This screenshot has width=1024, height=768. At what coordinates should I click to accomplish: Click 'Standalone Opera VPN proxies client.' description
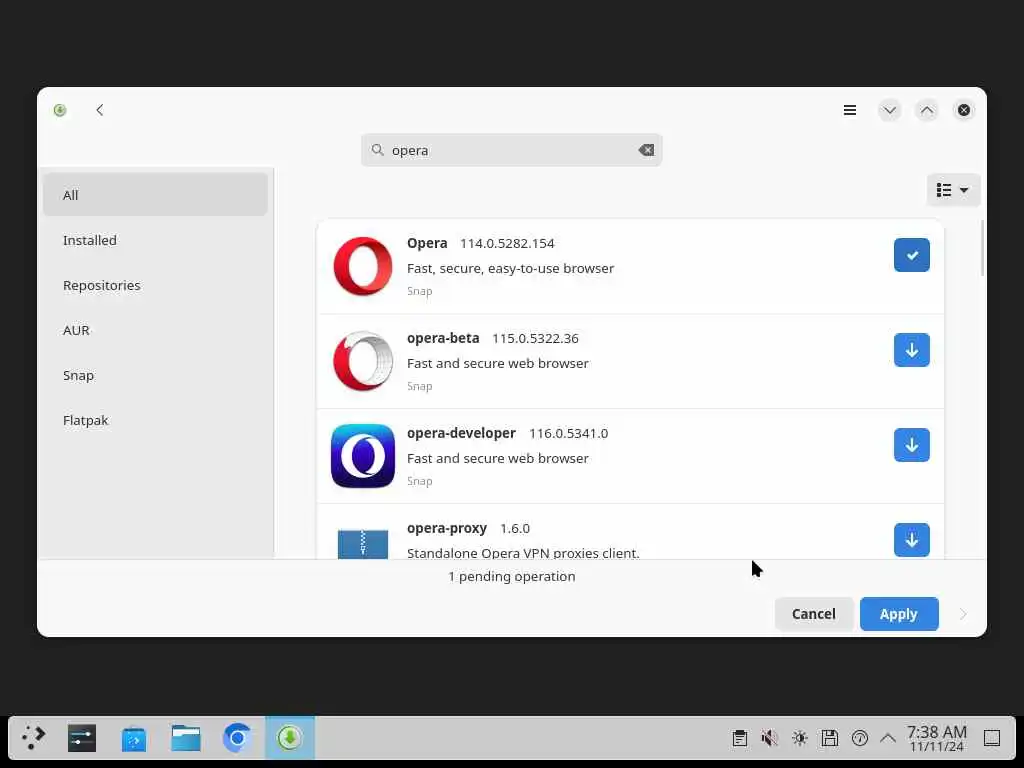tap(523, 552)
